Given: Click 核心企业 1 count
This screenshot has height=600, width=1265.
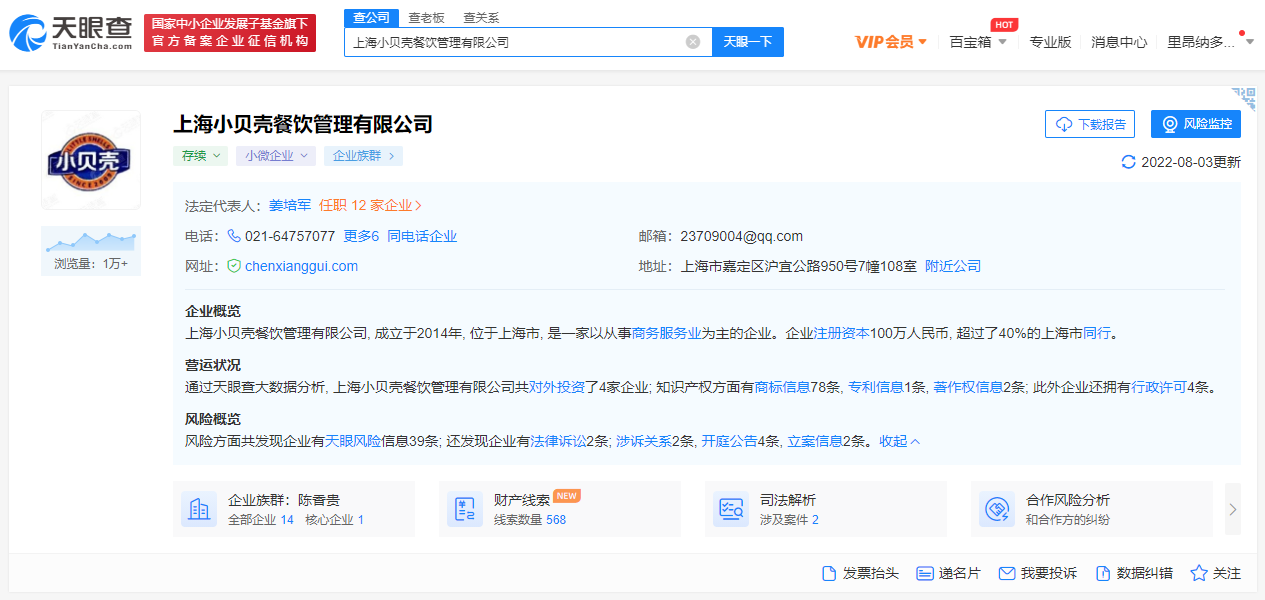Looking at the screenshot, I should tap(335, 520).
